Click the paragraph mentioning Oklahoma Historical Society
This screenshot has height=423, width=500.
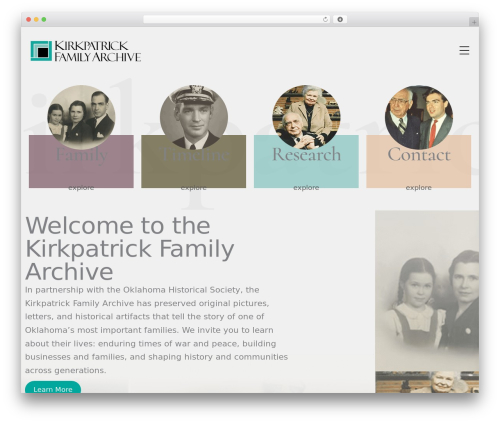click(157, 330)
